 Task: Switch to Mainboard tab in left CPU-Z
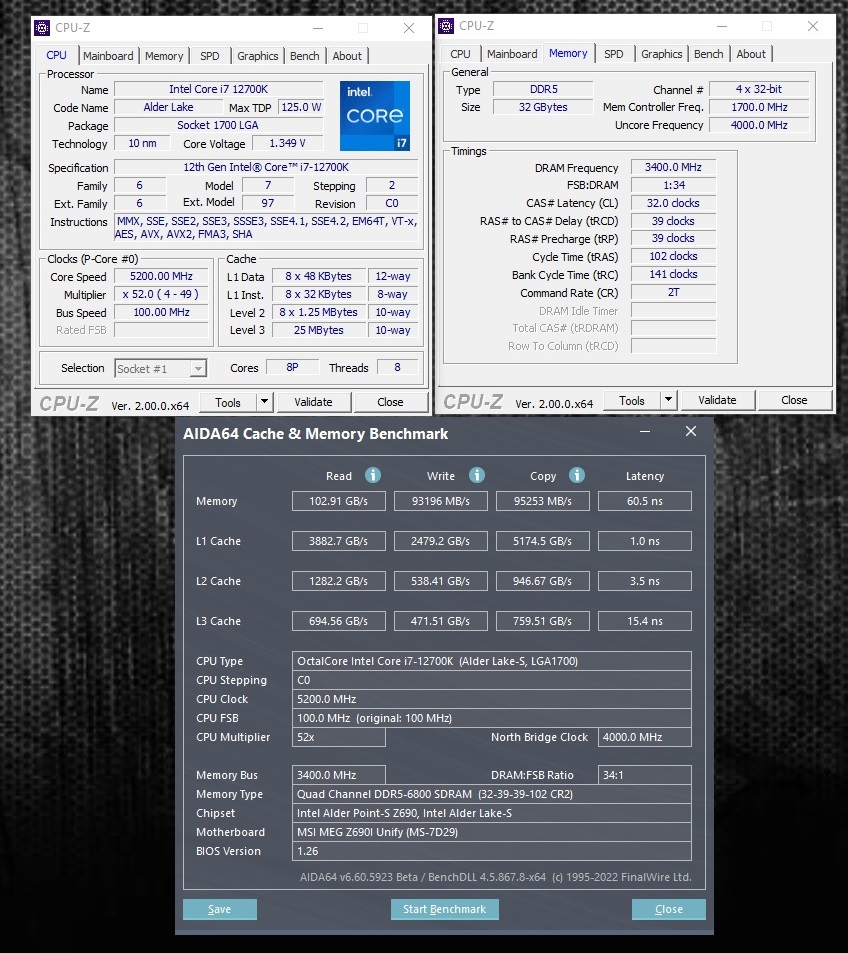pyautogui.click(x=108, y=56)
